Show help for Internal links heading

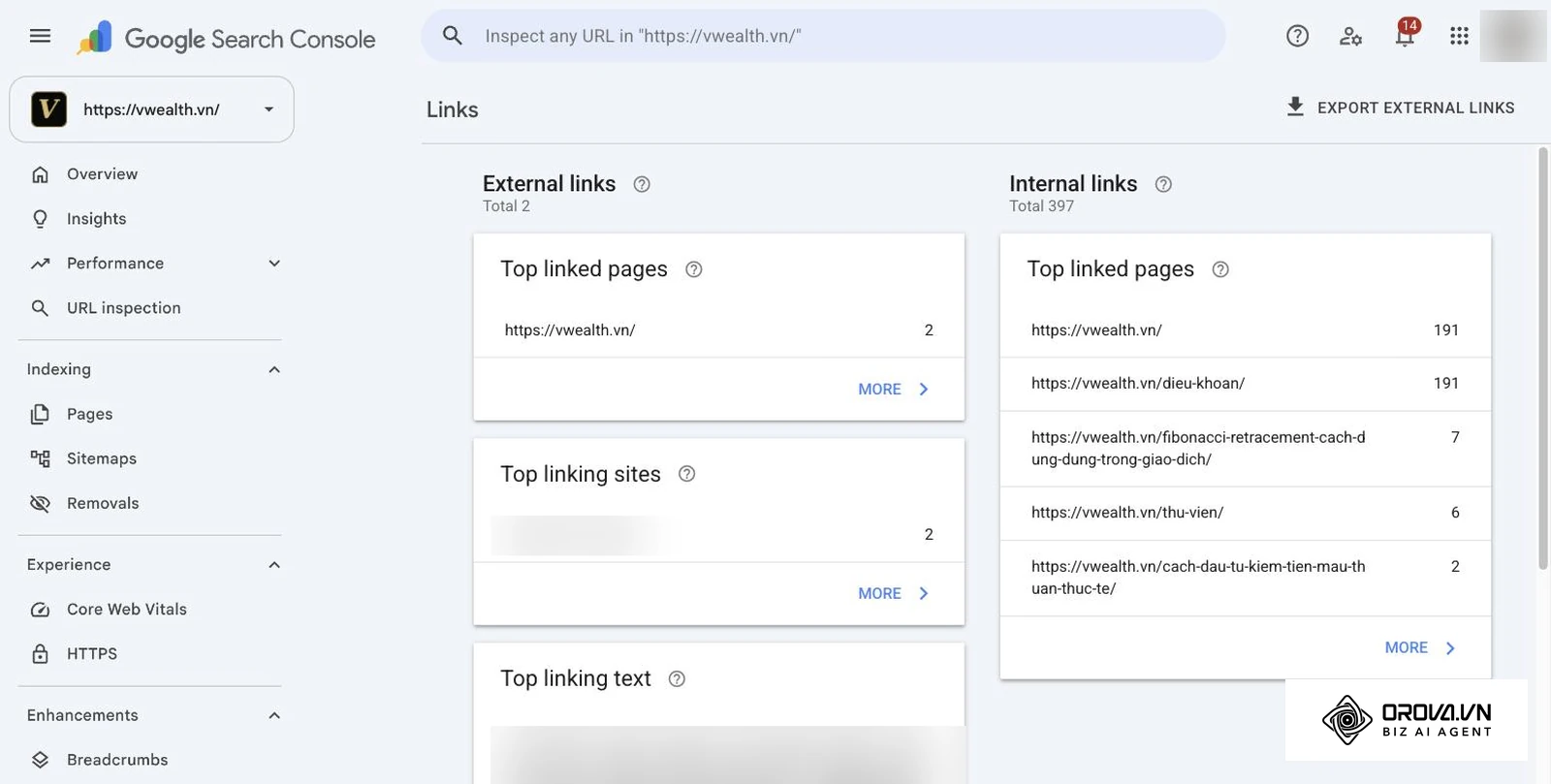tap(1163, 184)
